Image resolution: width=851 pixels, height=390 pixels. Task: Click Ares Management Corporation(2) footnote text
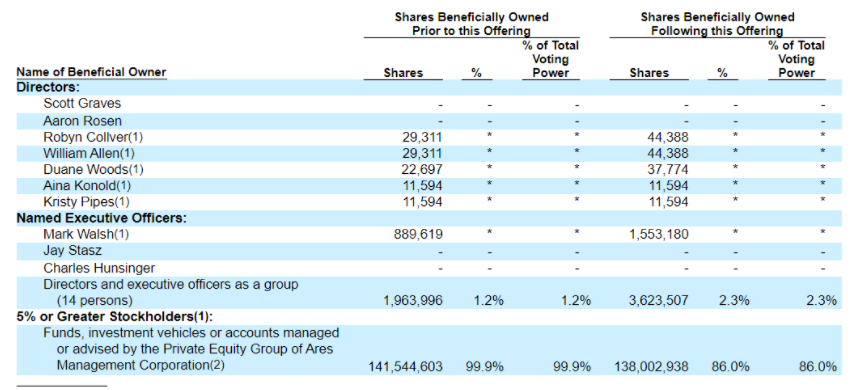click(x=140, y=366)
